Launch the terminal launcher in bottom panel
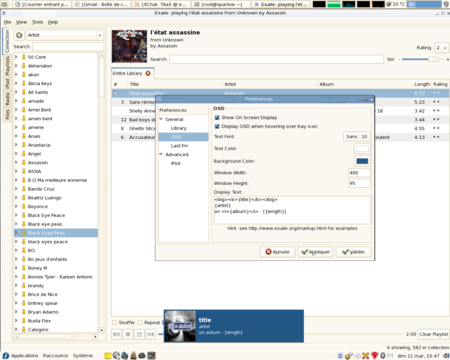The height and width of the screenshot is (360, 450). (x=151, y=356)
